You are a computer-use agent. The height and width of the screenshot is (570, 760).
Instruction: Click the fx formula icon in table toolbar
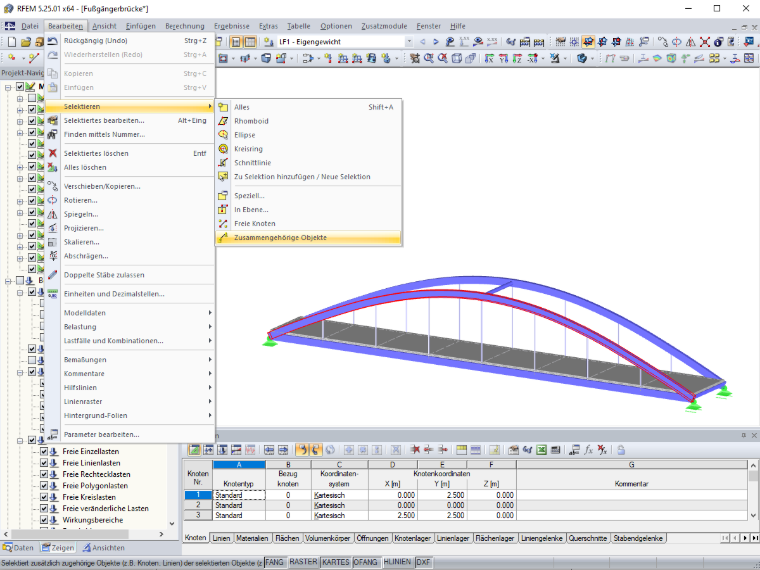588,450
